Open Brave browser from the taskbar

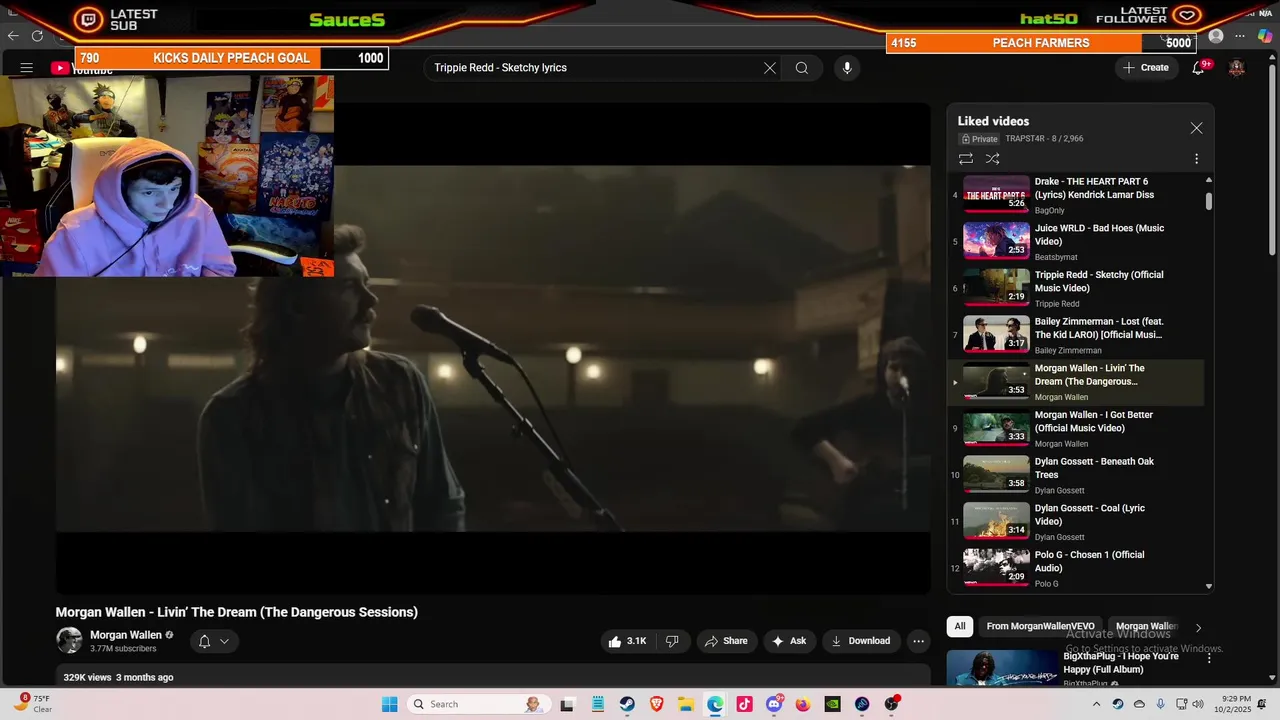[656, 704]
